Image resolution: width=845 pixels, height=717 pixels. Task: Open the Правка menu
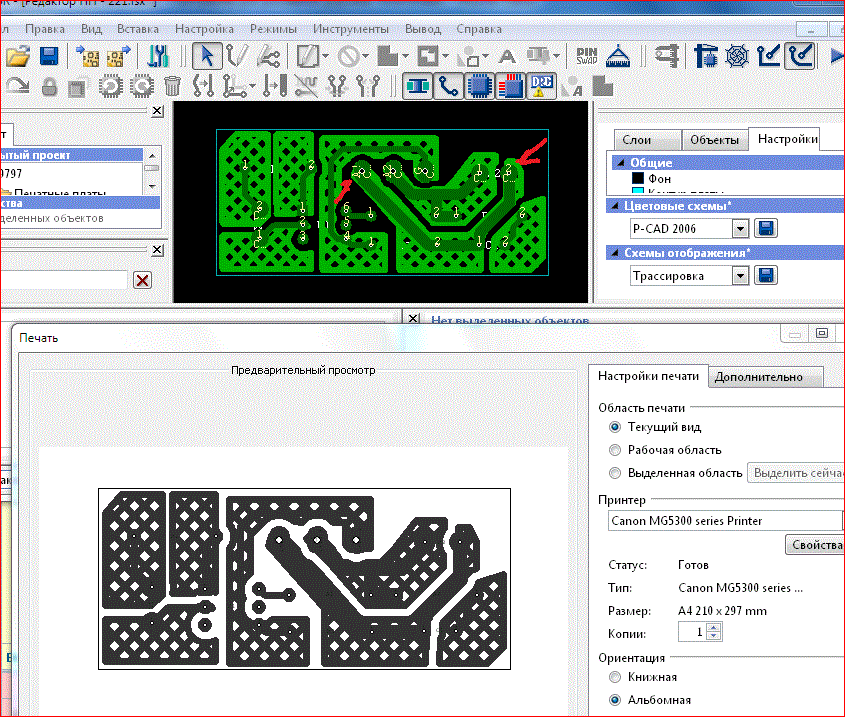pos(45,29)
